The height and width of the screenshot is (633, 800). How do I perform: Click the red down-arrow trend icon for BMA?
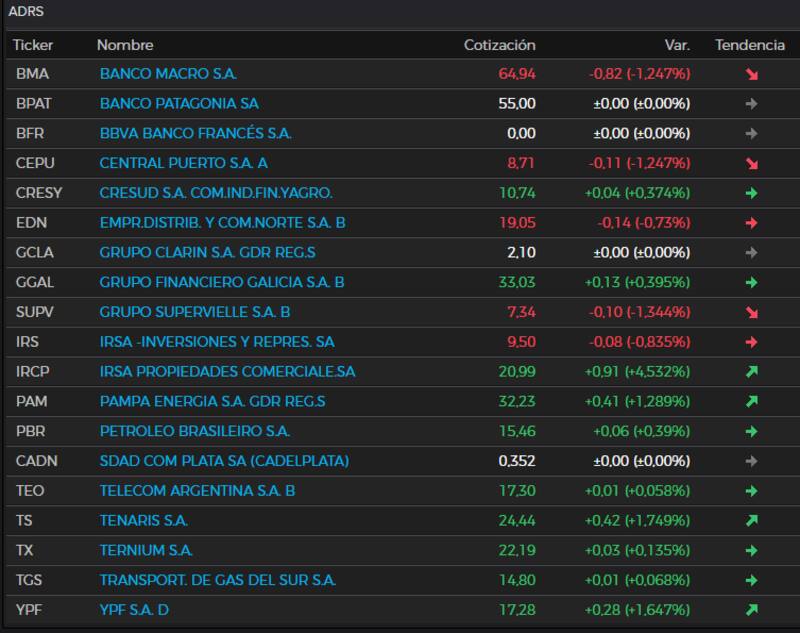tap(751, 74)
